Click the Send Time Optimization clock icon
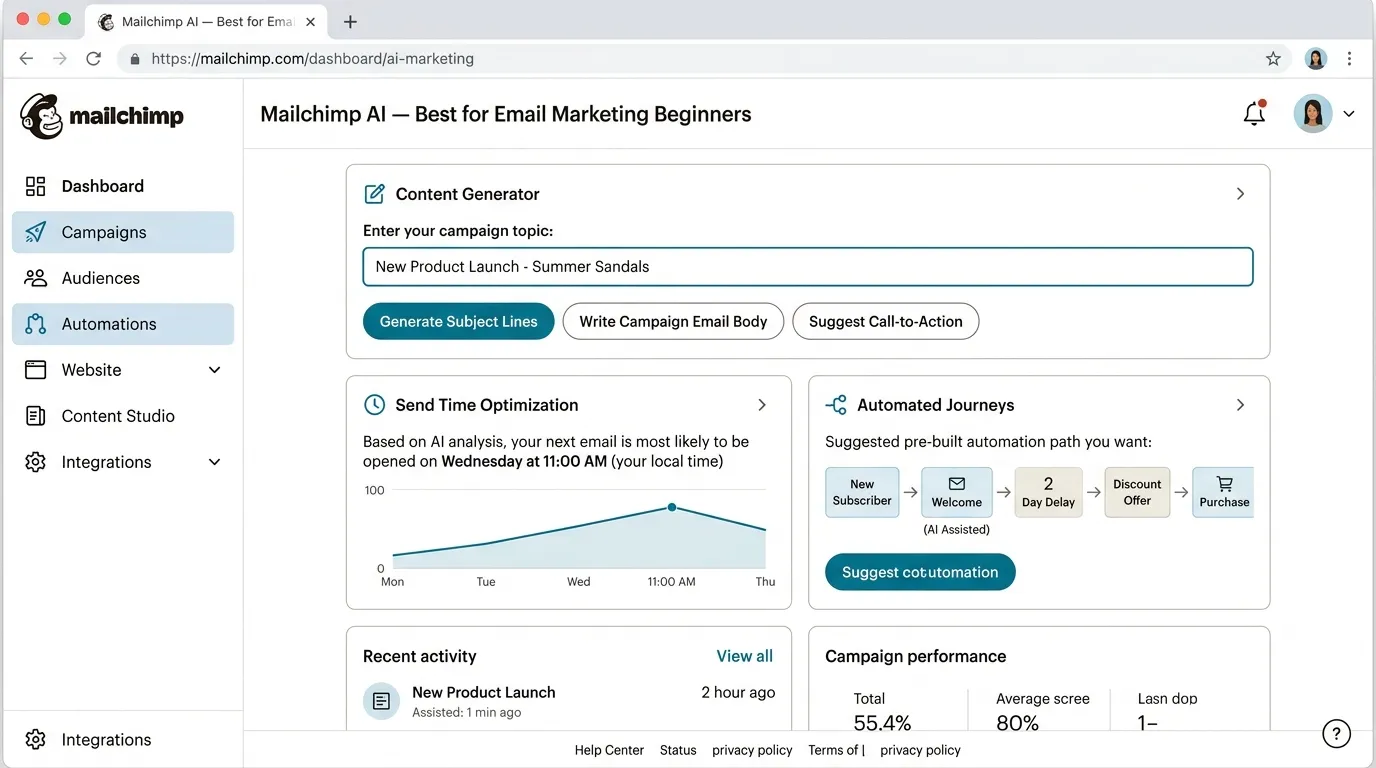1376x768 pixels. 374,405
